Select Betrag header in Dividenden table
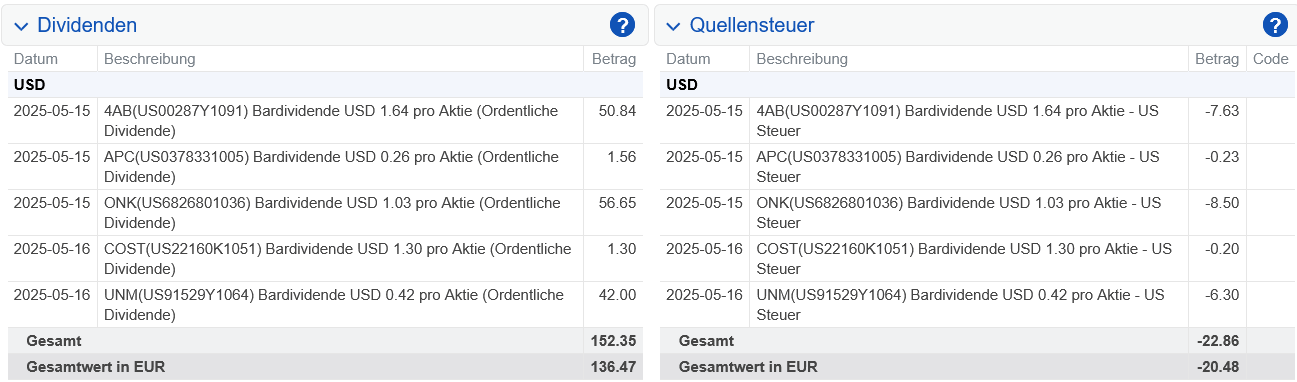The height and width of the screenshot is (382, 1297). 614,59
